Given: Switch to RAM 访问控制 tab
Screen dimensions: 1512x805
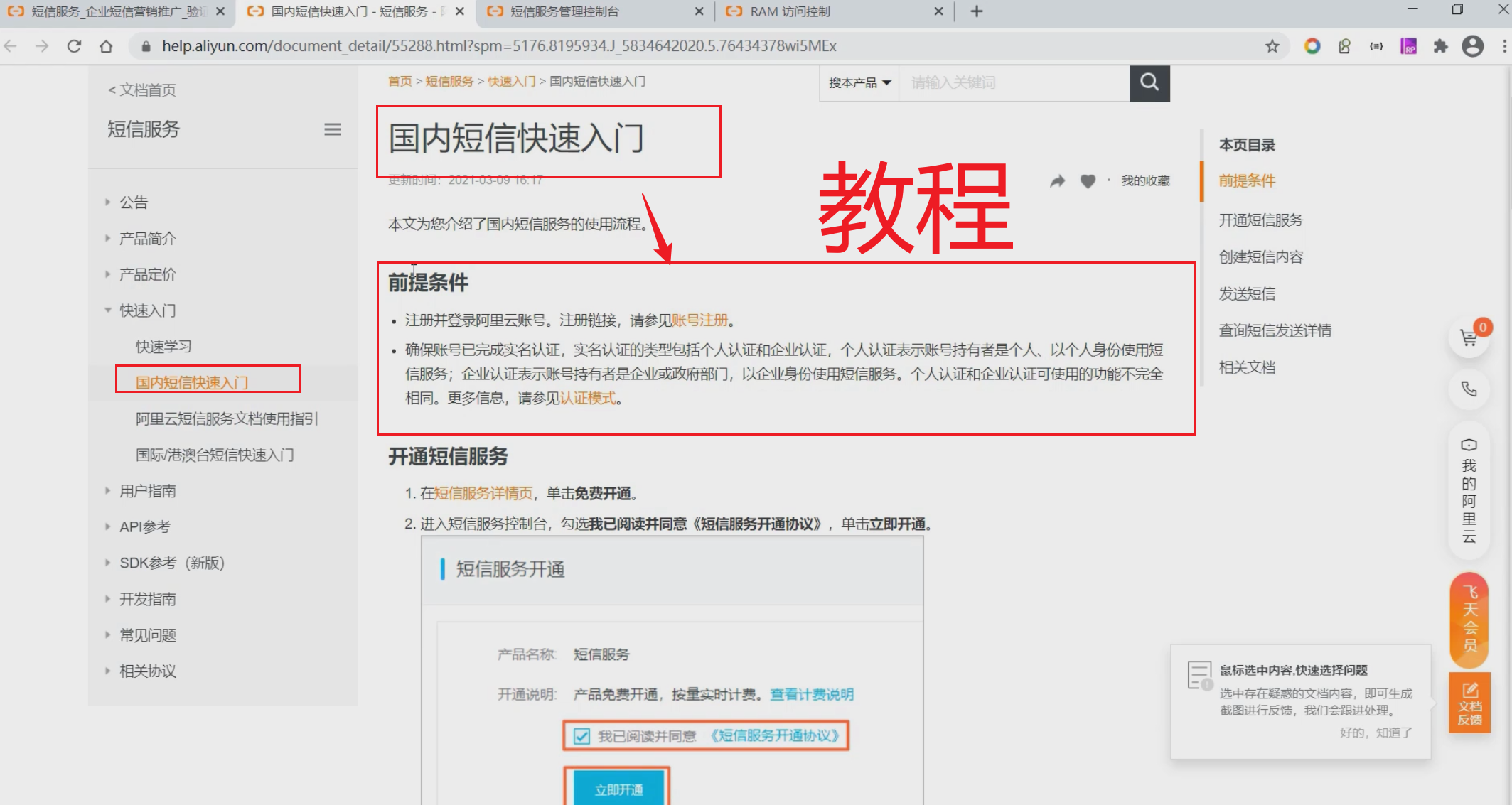Looking at the screenshot, I should (789, 11).
